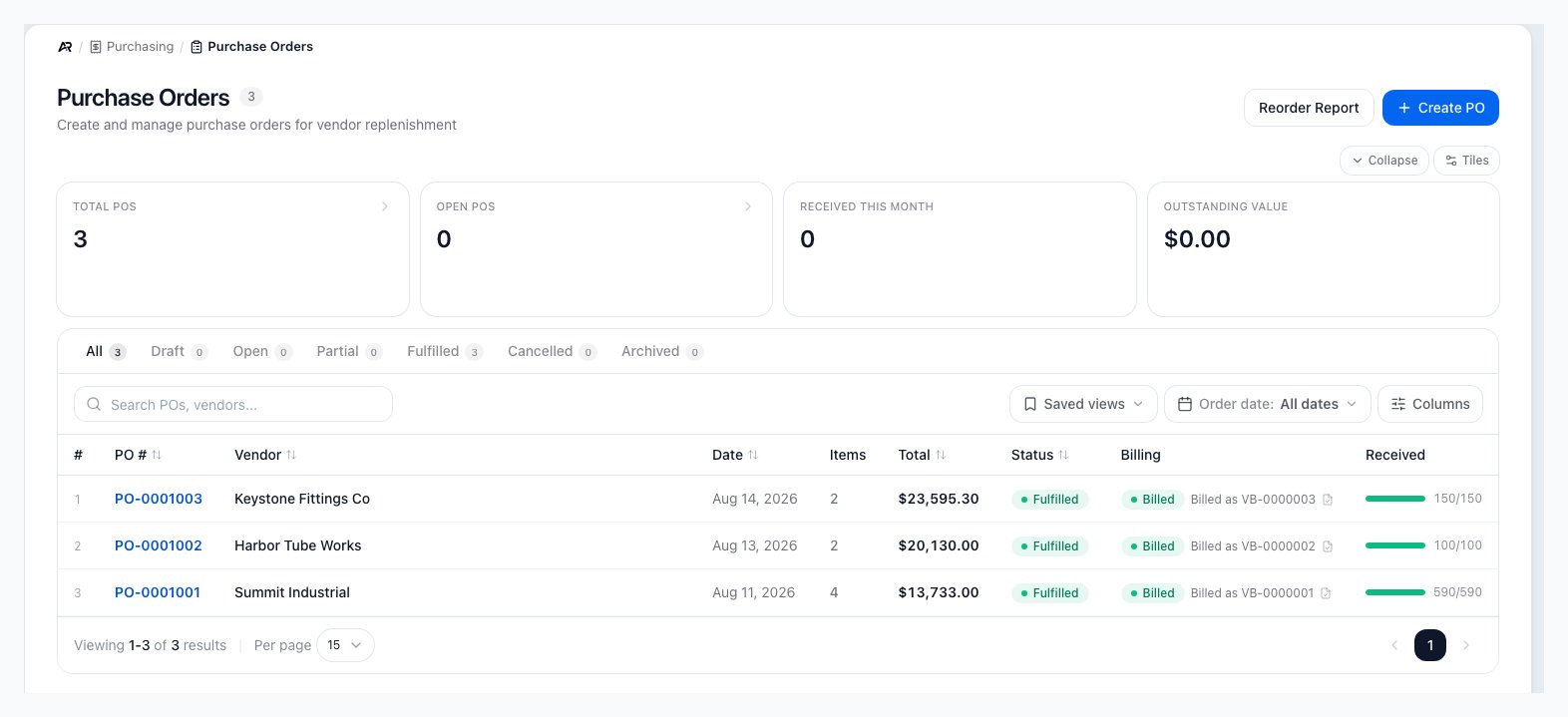The image size is (1568, 717).
Task: Click the 150/150 received progress bar
Action: tap(1394, 499)
